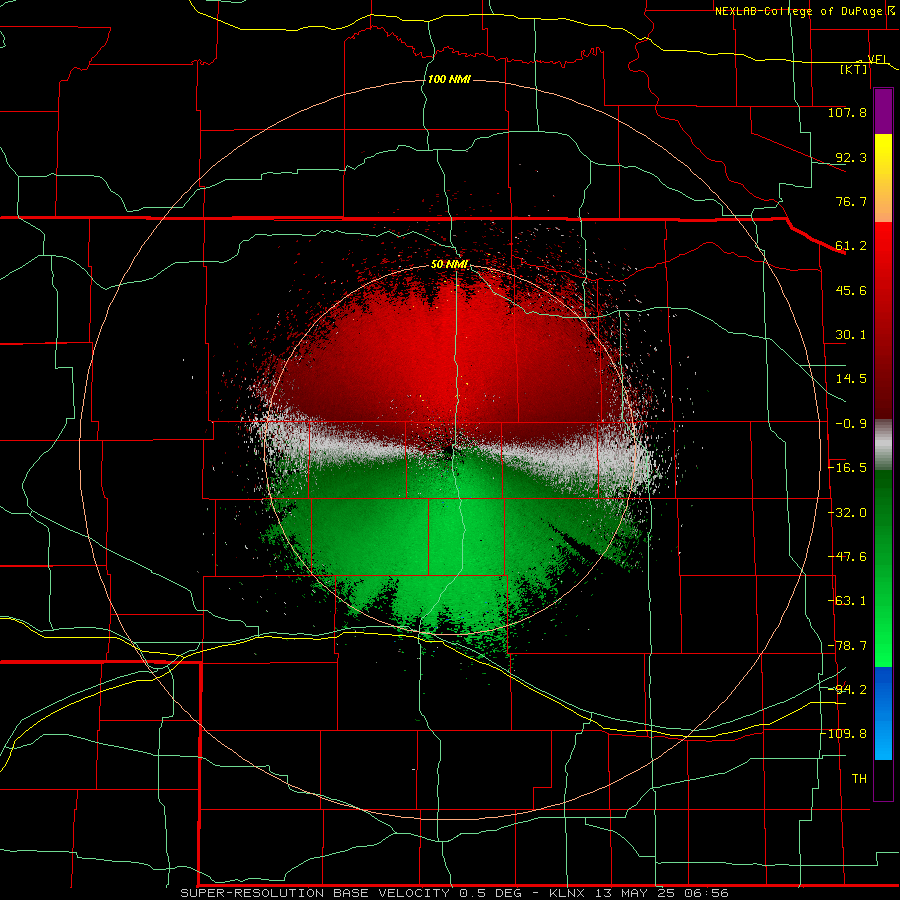Choose the -63.1 scale value
Screen dimensions: 900x900
point(847,601)
